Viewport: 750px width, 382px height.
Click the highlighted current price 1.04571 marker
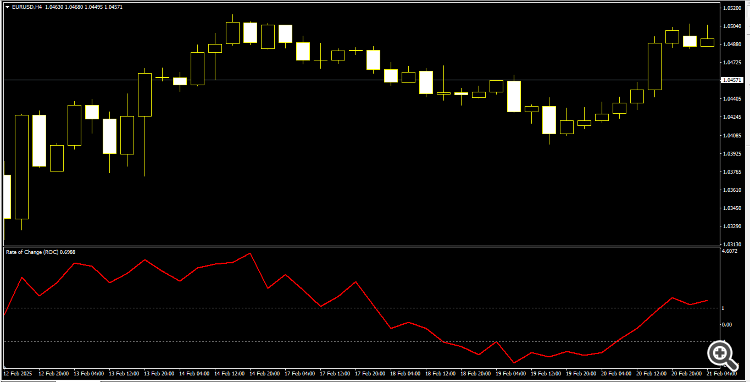pos(732,80)
